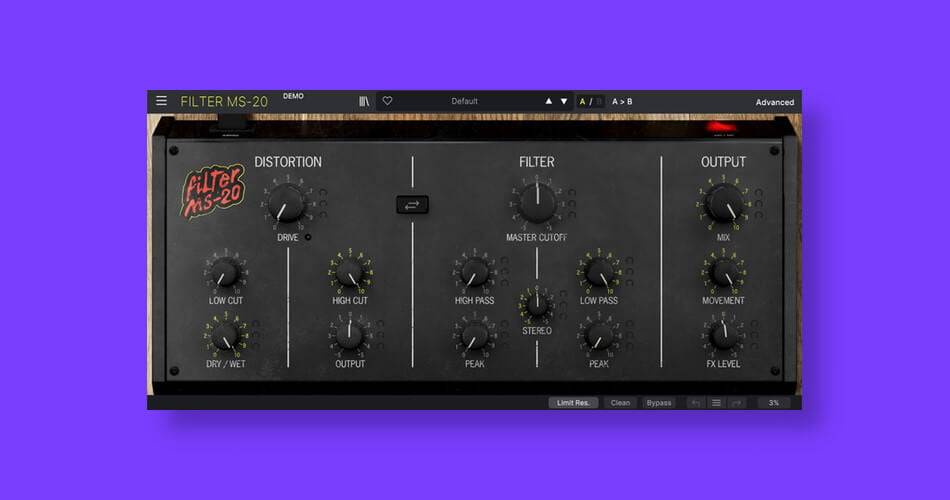
Task: Toggle the Clean mode button
Action: [x=620, y=403]
